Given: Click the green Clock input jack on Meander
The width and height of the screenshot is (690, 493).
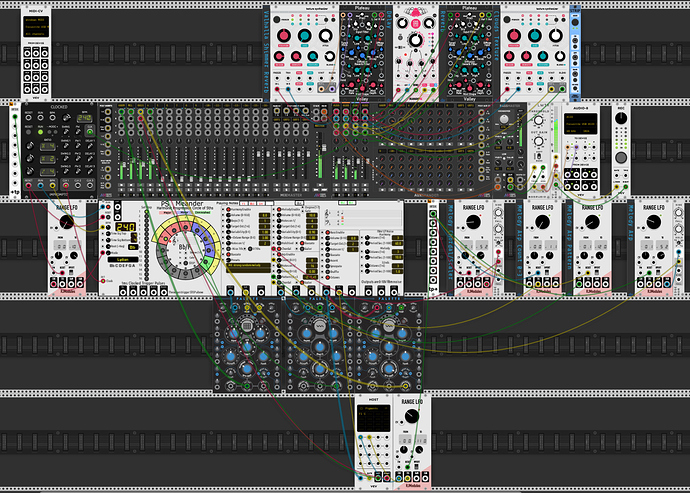Looking at the screenshot, I should point(103,281).
